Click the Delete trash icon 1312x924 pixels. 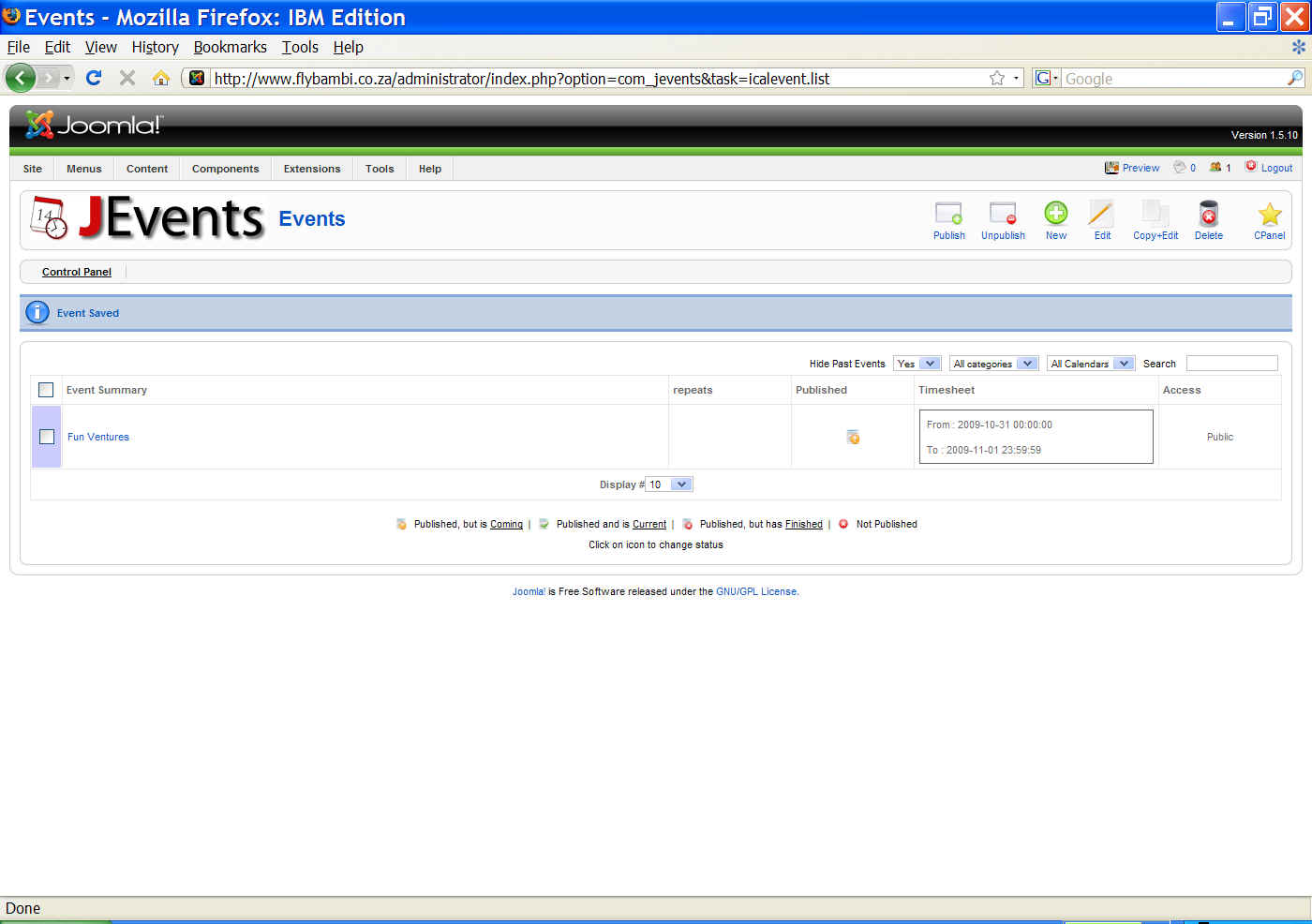coord(1208,215)
